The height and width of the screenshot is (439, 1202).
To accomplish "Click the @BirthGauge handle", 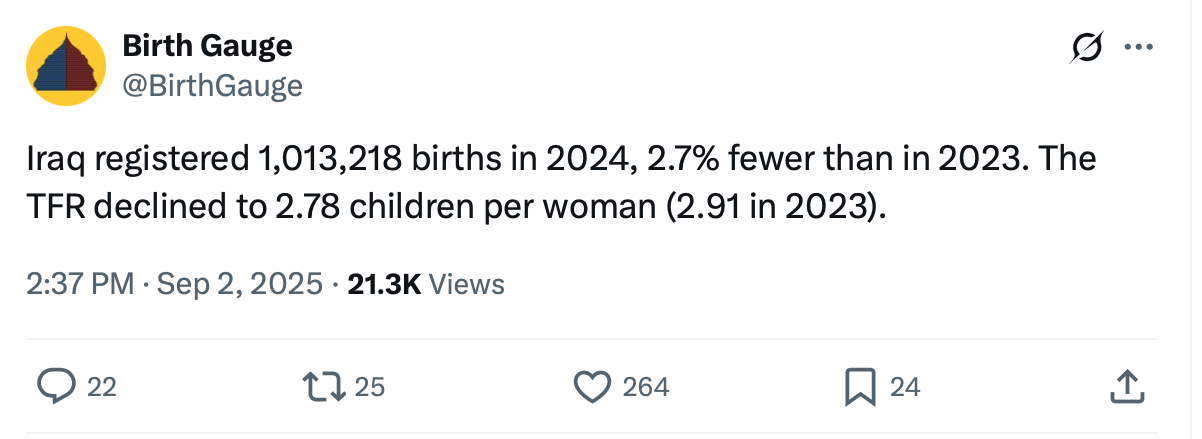I will pyautogui.click(x=212, y=86).
